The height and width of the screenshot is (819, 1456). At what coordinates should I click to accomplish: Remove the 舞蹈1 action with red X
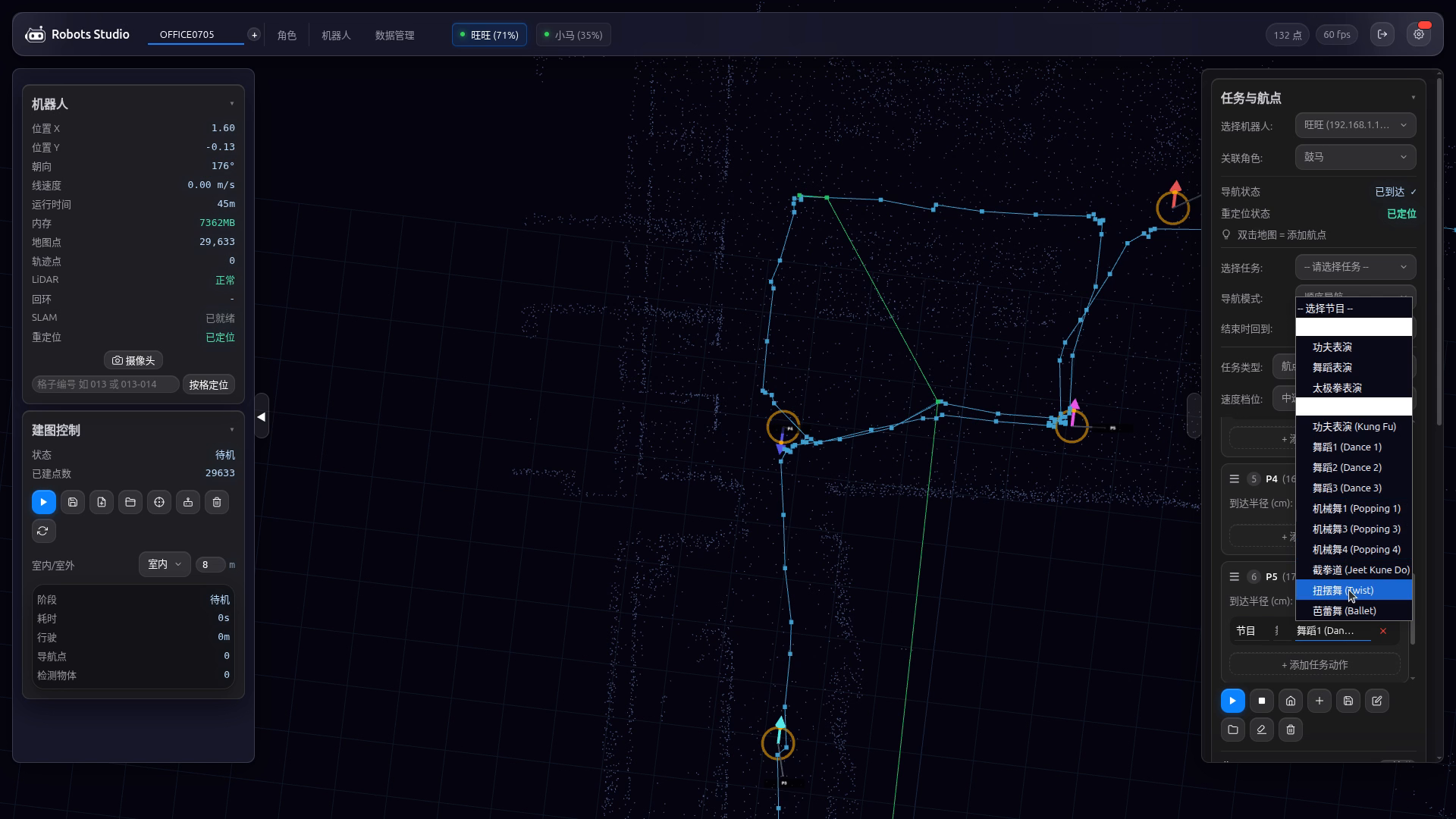(x=1383, y=631)
